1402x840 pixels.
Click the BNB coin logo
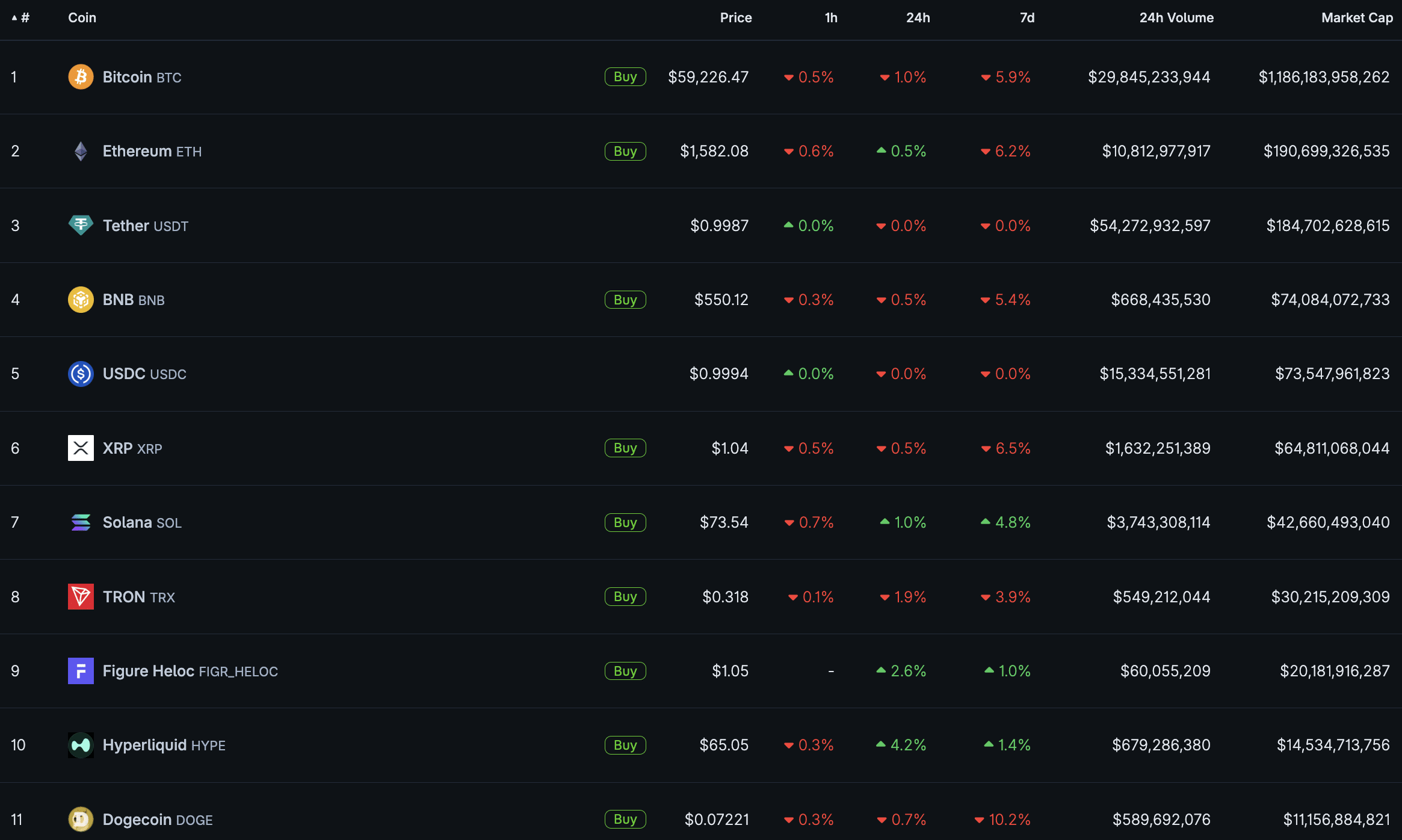(x=81, y=300)
